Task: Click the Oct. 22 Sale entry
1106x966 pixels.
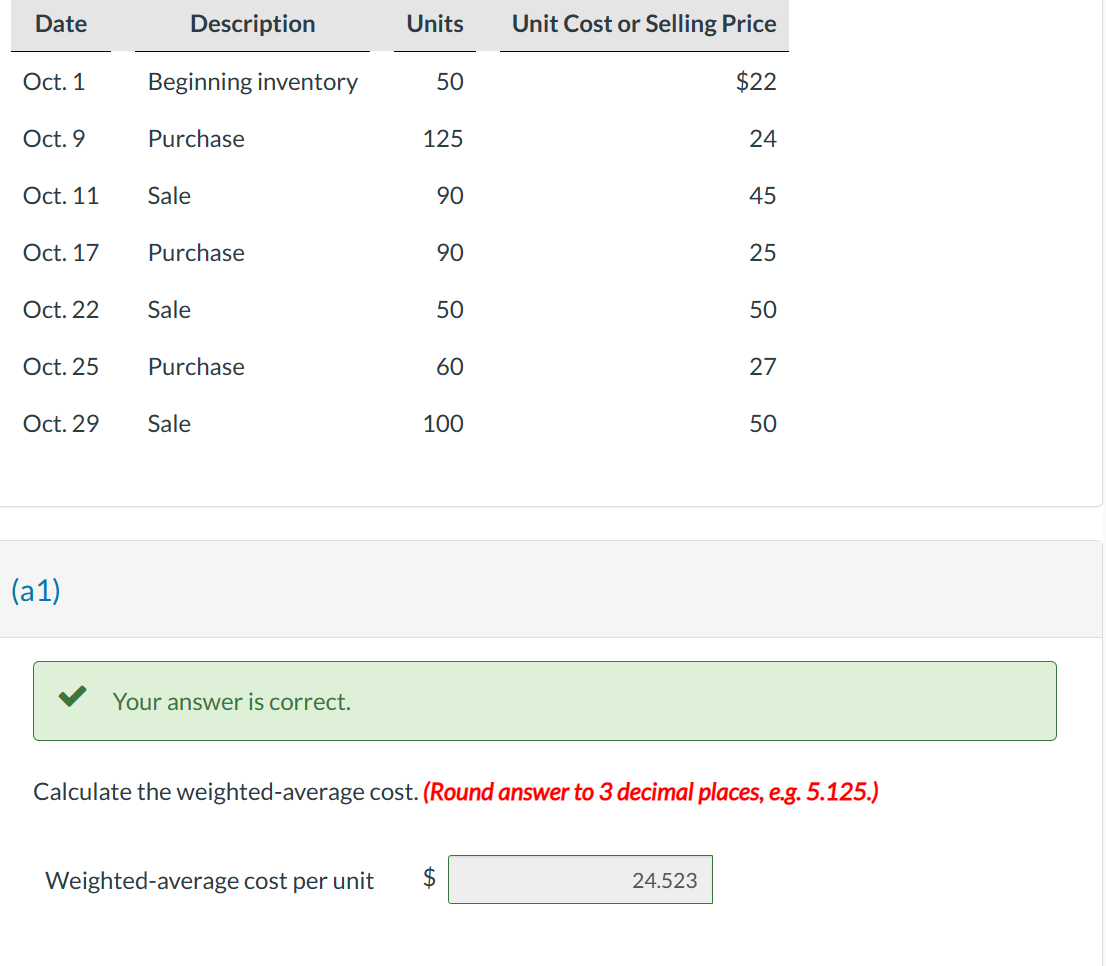Action: [168, 310]
